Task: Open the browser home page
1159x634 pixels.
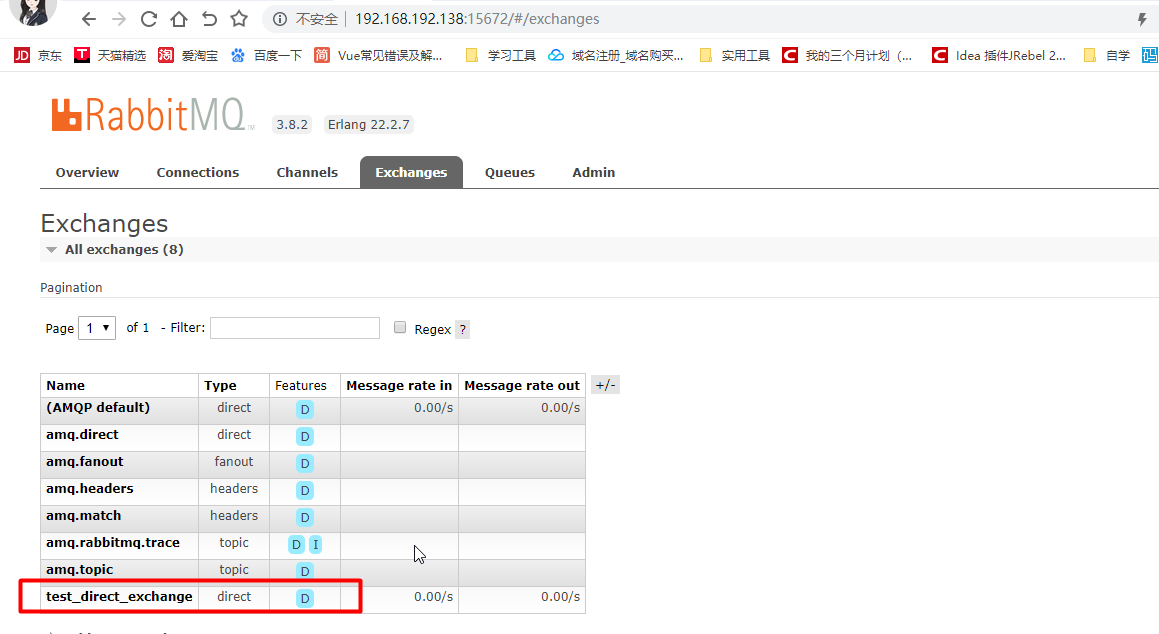Action: (x=179, y=19)
